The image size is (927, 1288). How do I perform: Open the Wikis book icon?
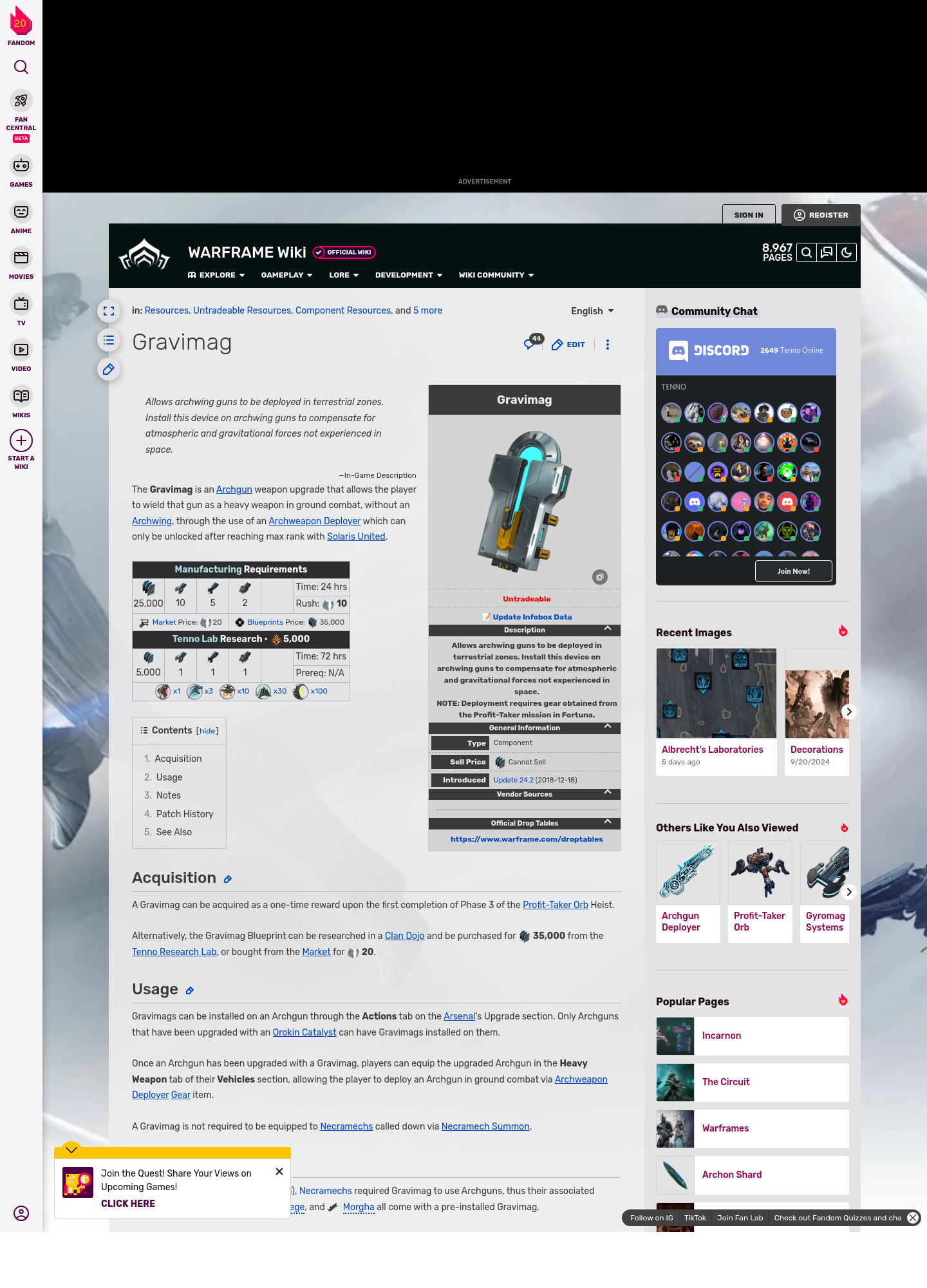(x=21, y=395)
